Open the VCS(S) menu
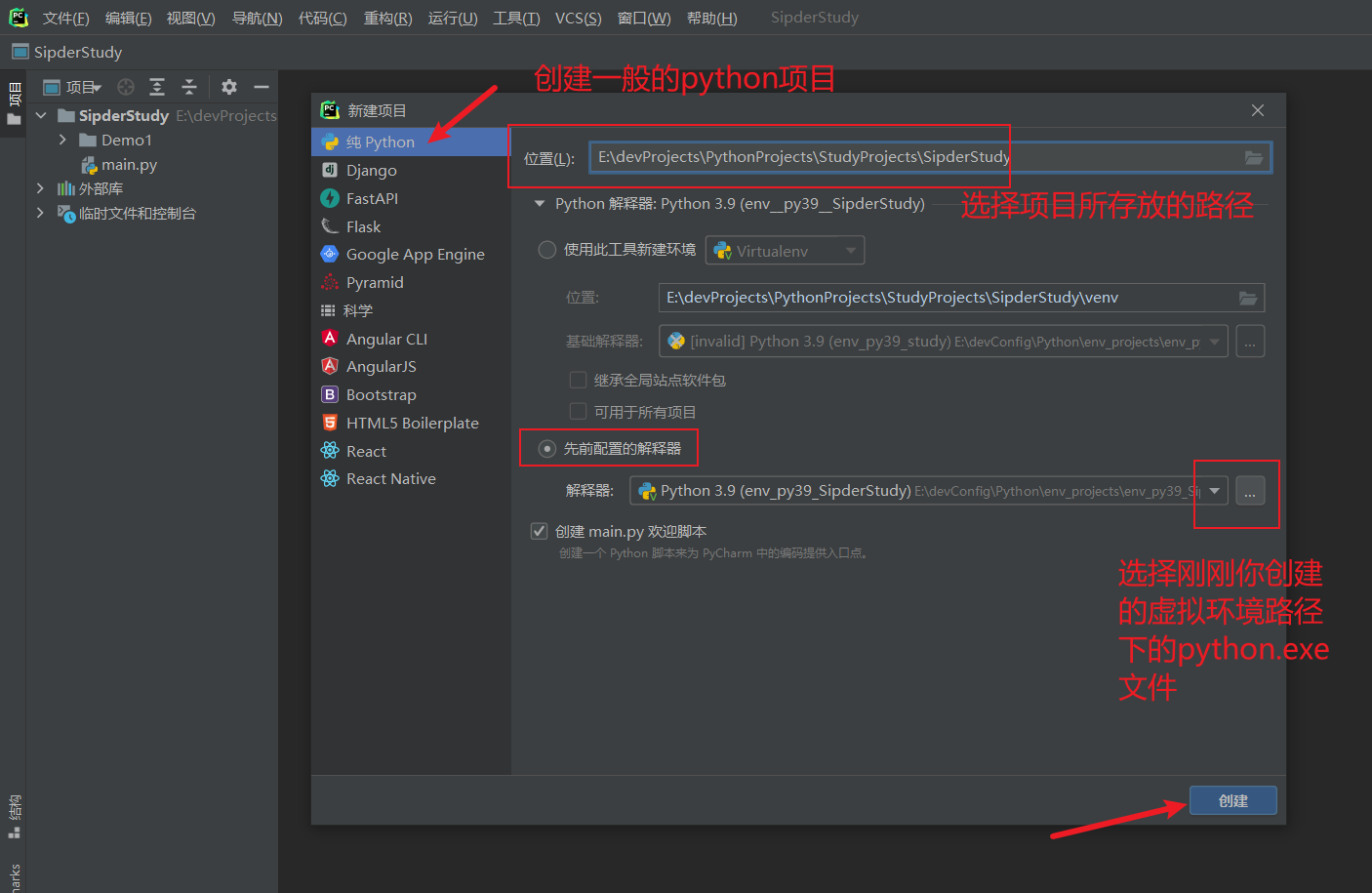The image size is (1372, 893). click(x=579, y=19)
